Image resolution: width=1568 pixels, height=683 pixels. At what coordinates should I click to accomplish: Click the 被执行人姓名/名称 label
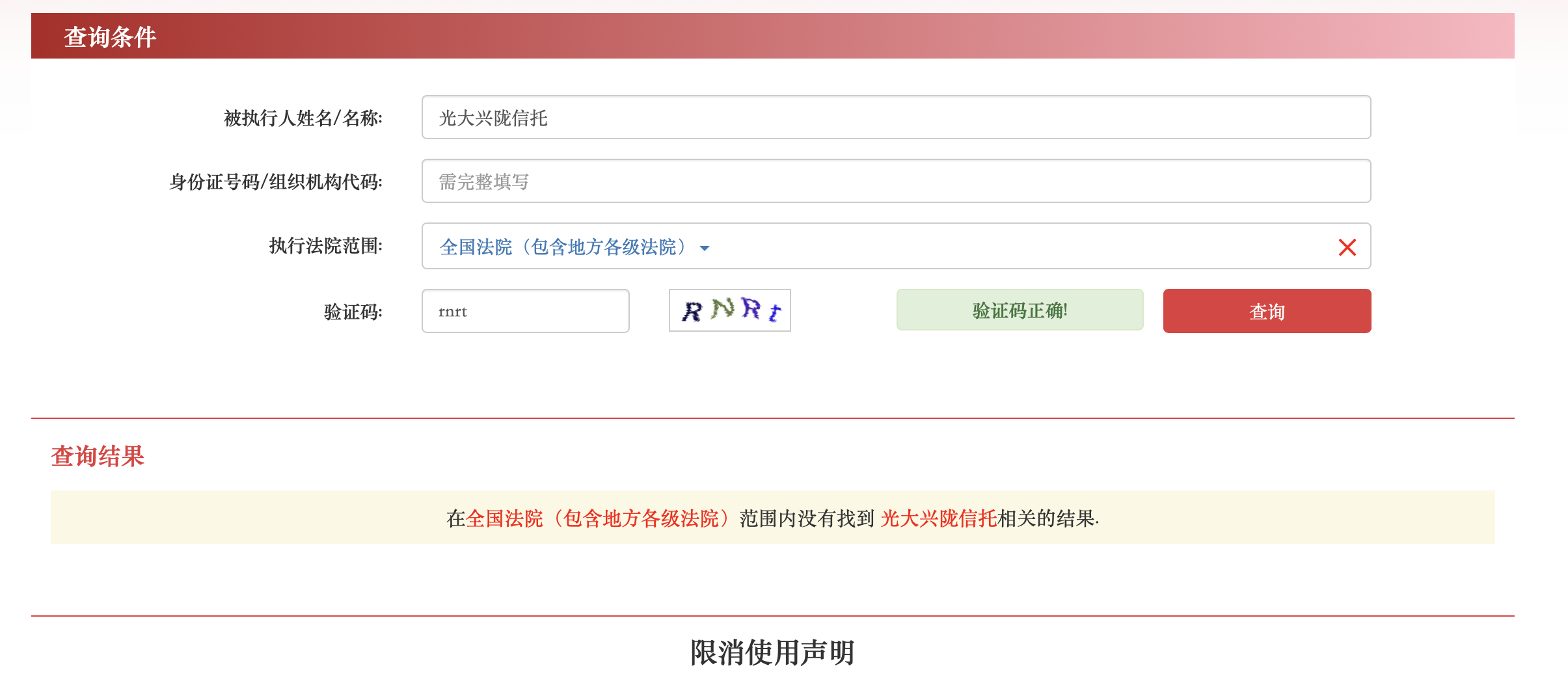click(x=303, y=118)
